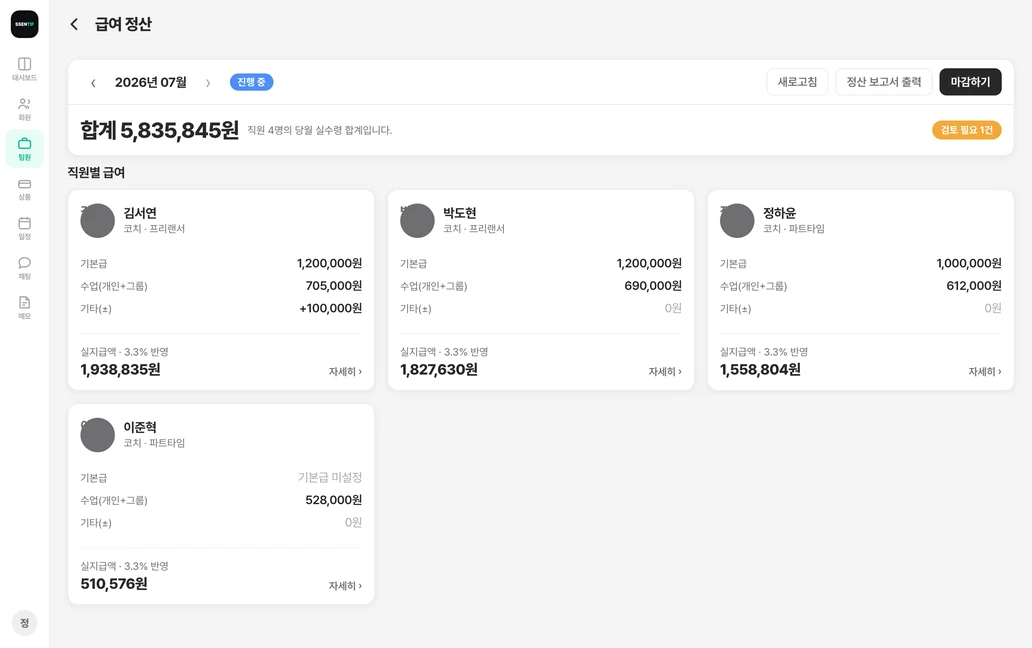Click 1,000,000원 base pay for 정하윤

click(969, 264)
